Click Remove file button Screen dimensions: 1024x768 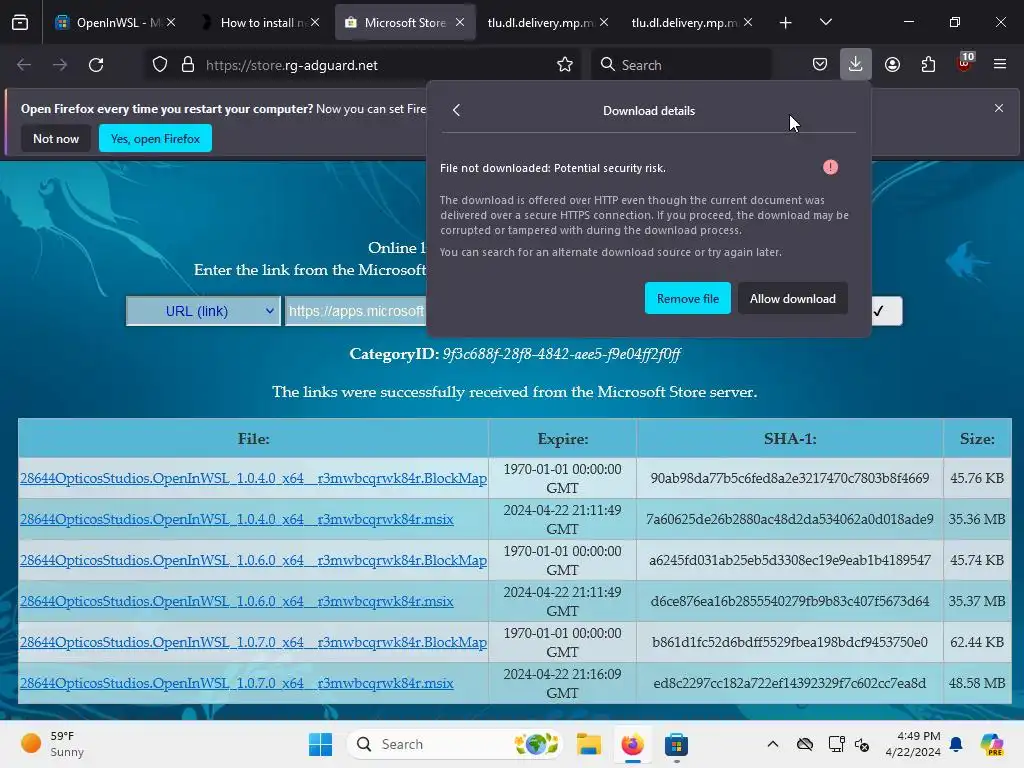click(688, 298)
